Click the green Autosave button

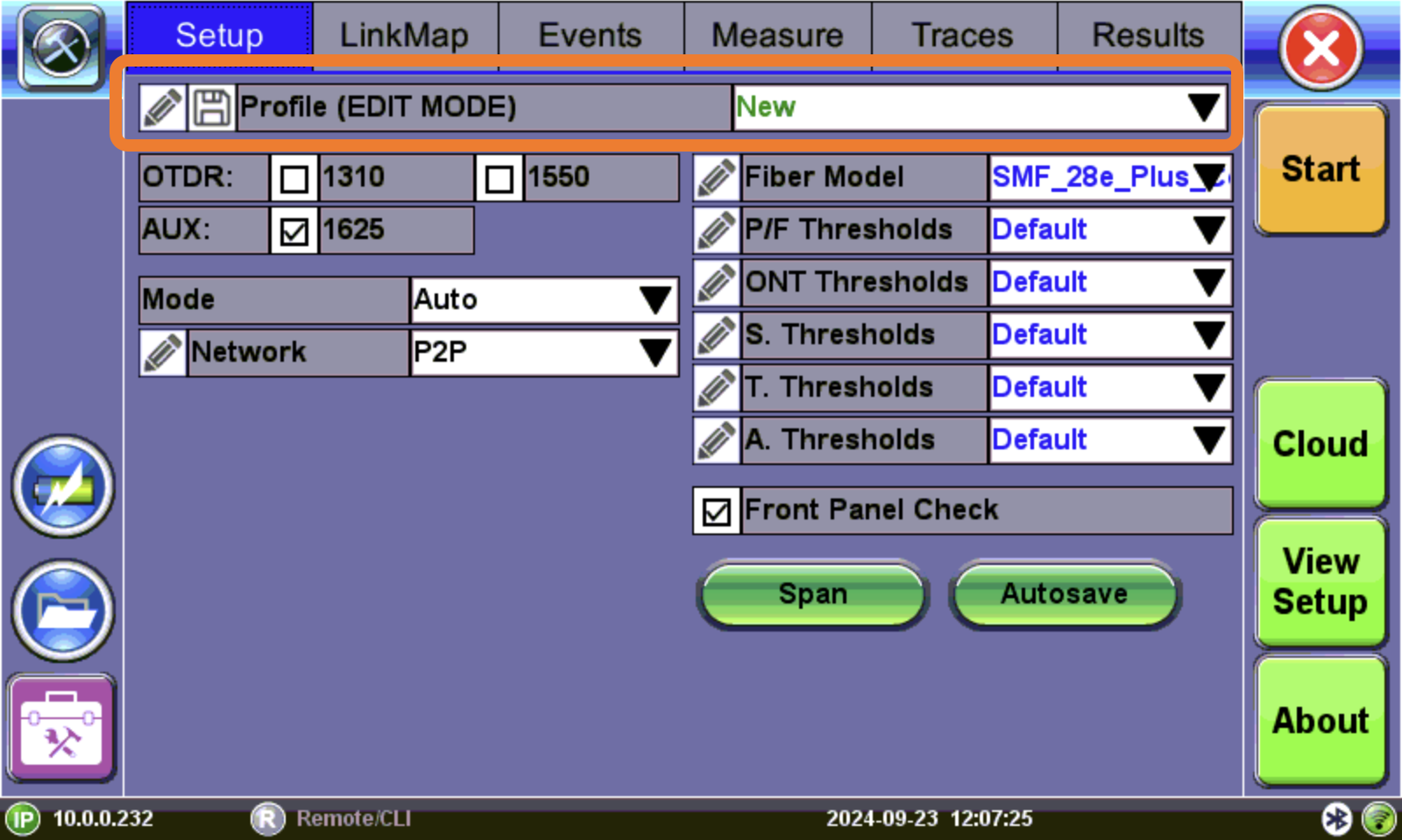(x=1065, y=595)
